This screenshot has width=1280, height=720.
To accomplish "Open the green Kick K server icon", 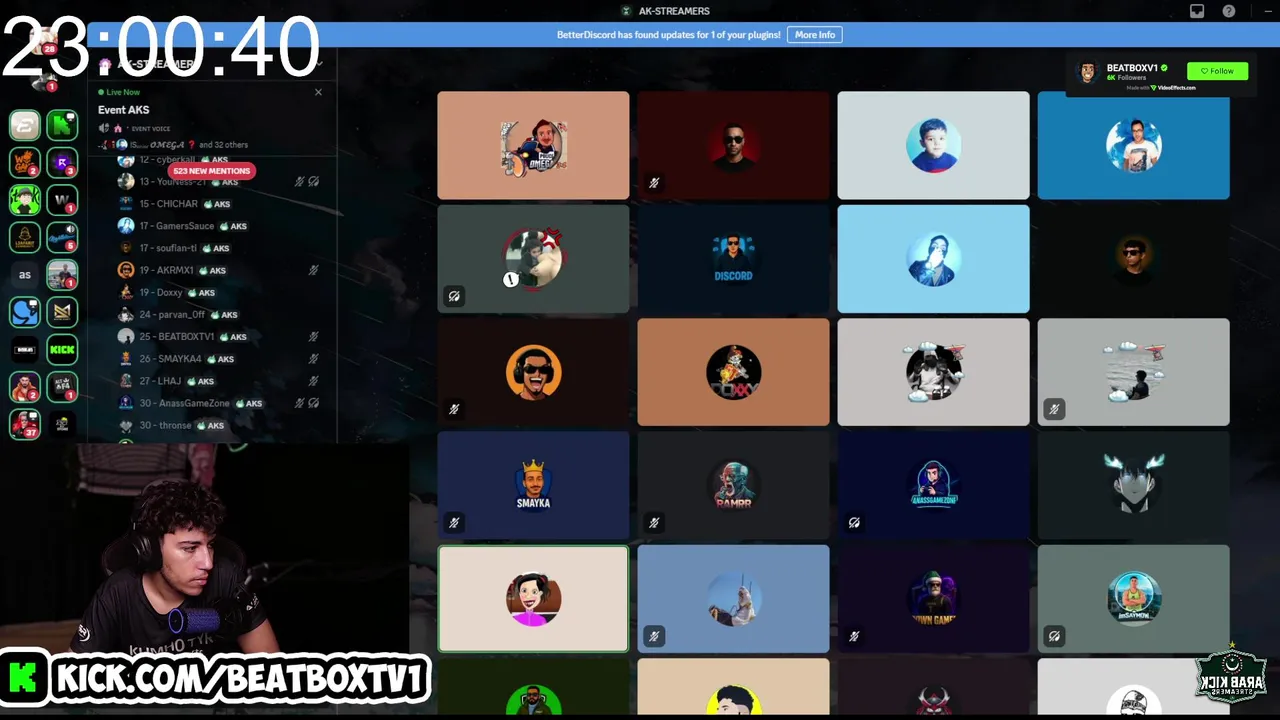I will pos(62,124).
